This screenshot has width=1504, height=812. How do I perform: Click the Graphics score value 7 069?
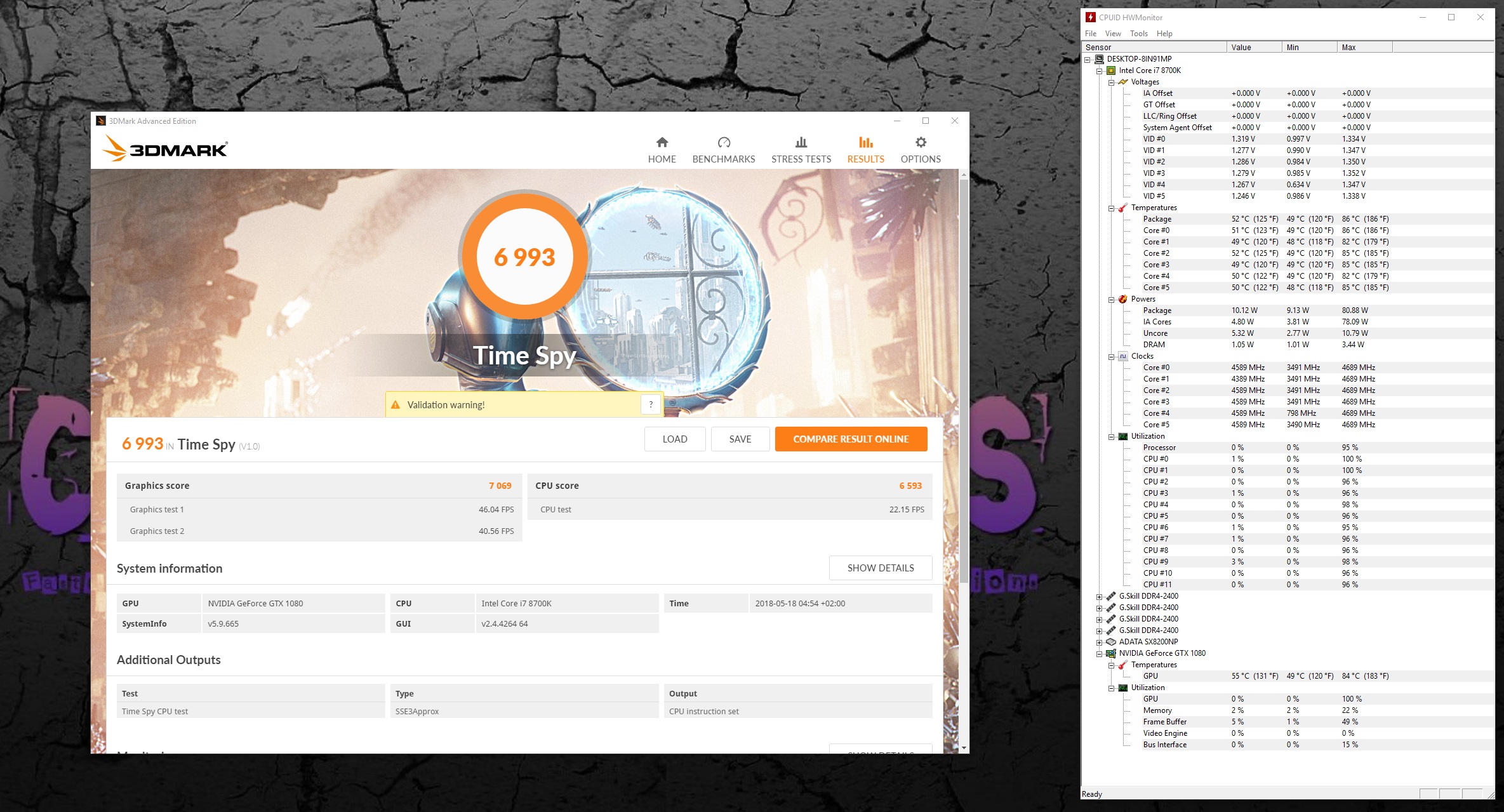point(500,486)
